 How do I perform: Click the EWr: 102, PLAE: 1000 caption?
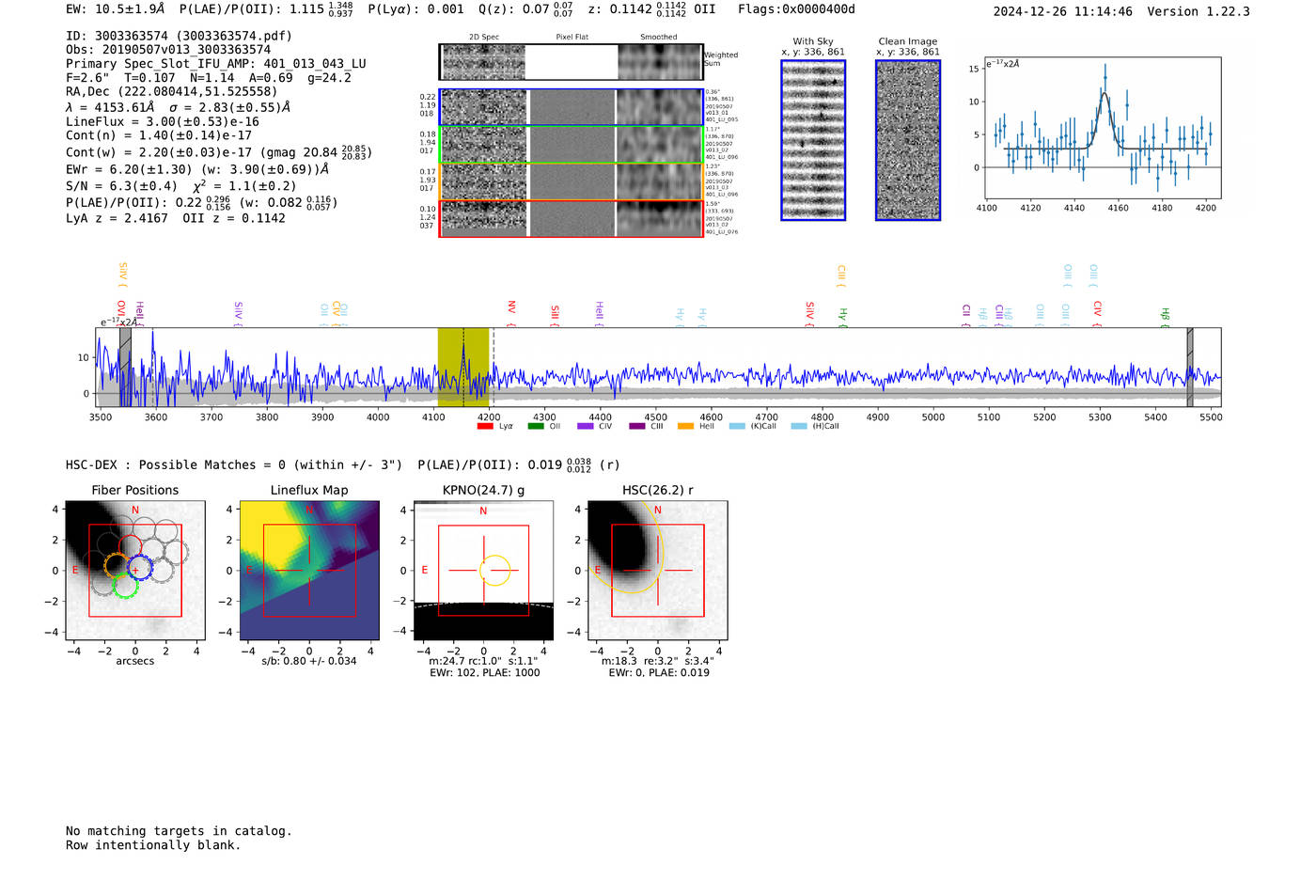click(x=484, y=673)
